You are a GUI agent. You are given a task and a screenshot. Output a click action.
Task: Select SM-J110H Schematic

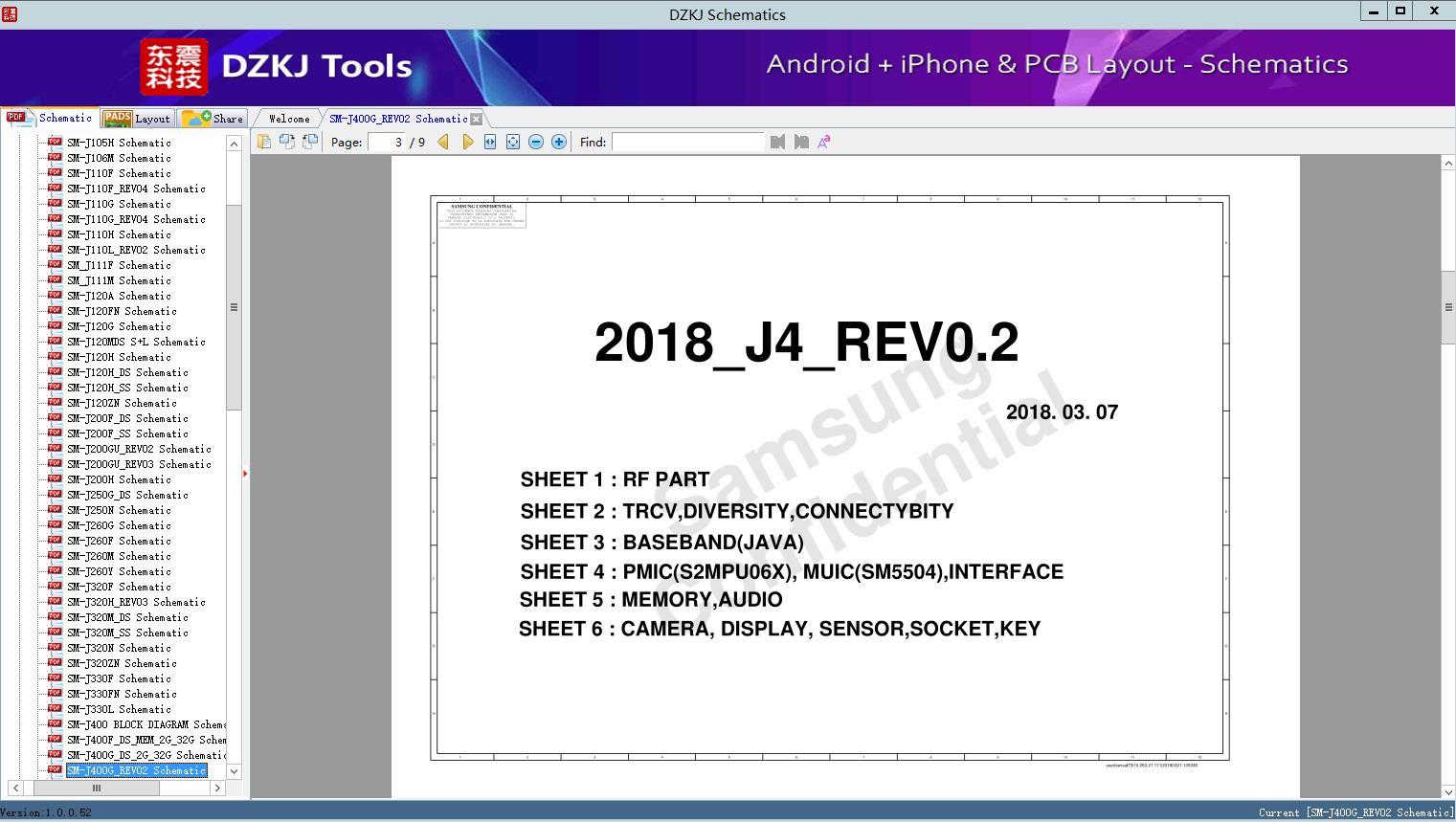(119, 234)
